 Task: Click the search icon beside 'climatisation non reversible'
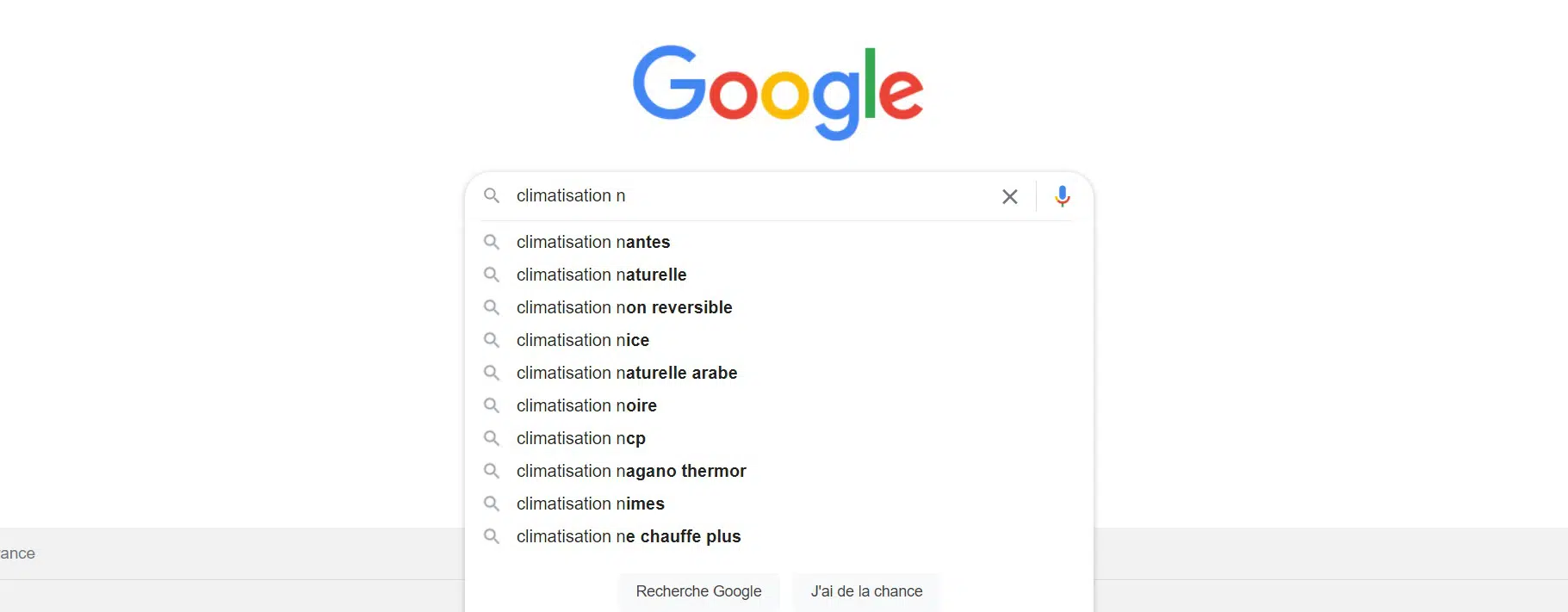[x=492, y=307]
